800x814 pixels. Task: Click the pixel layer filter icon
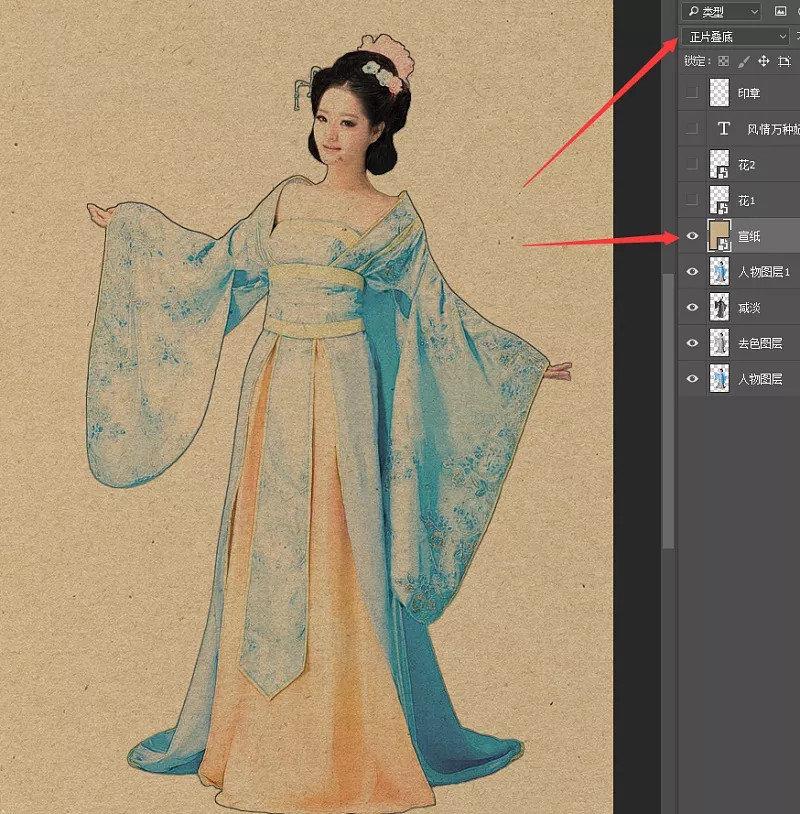tap(780, 12)
